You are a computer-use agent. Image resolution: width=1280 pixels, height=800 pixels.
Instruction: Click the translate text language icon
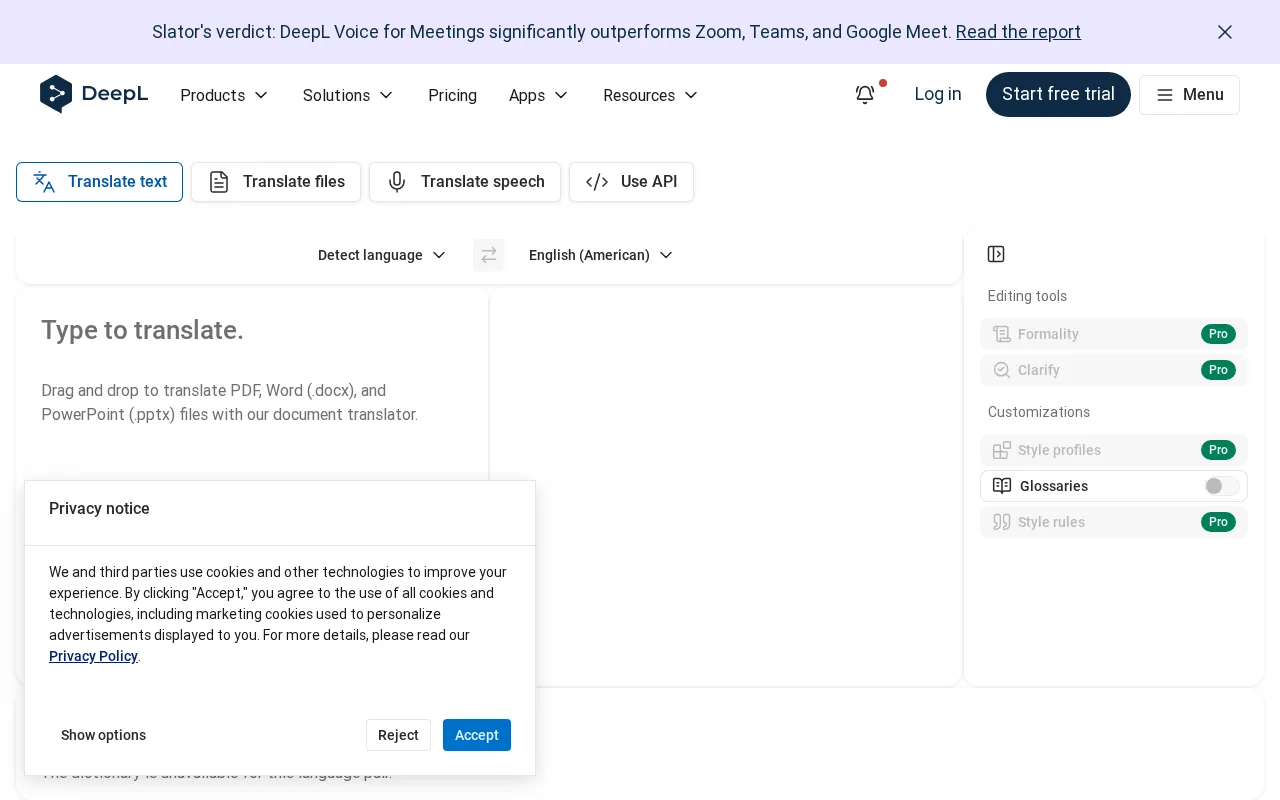(x=44, y=182)
